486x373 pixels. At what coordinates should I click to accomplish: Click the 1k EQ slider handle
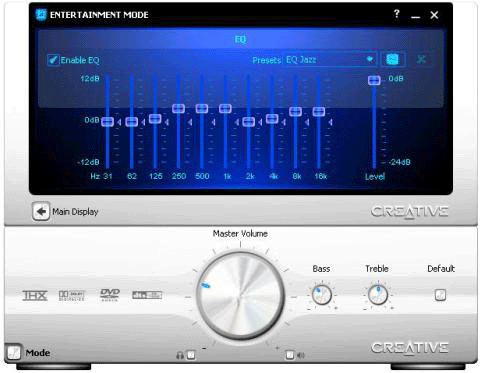[225, 108]
